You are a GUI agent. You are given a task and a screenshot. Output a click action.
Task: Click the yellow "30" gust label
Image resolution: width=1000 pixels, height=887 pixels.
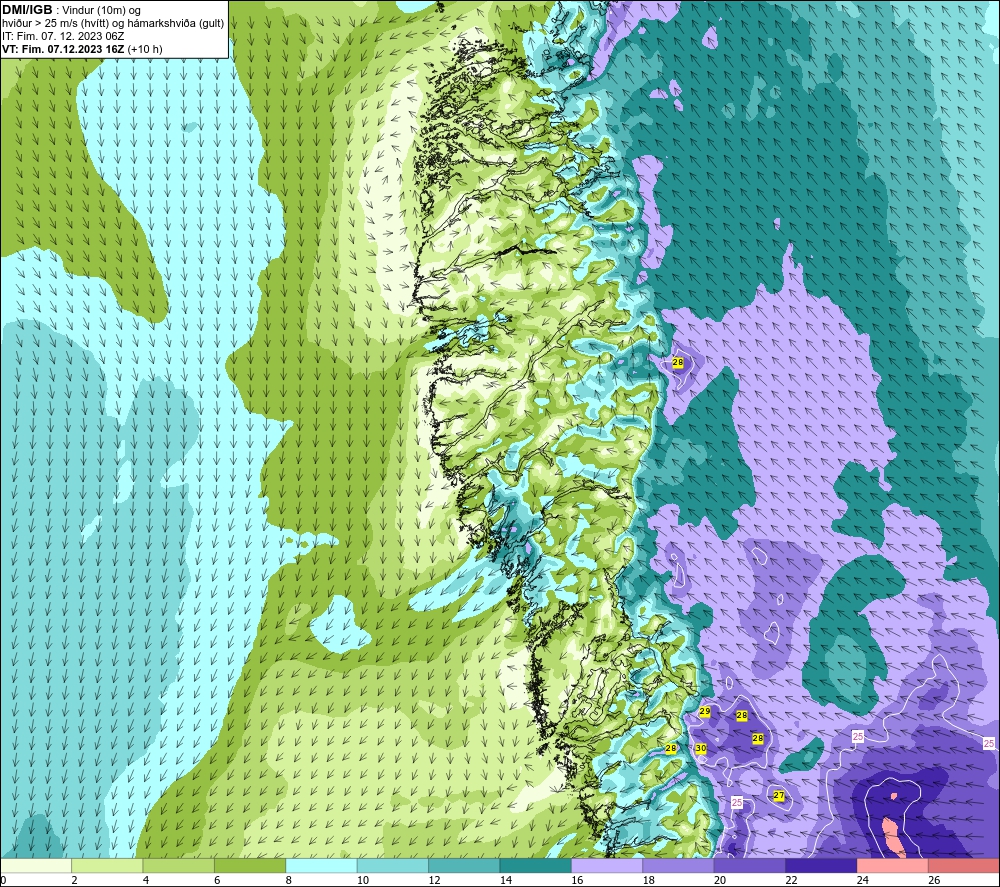coord(701,748)
